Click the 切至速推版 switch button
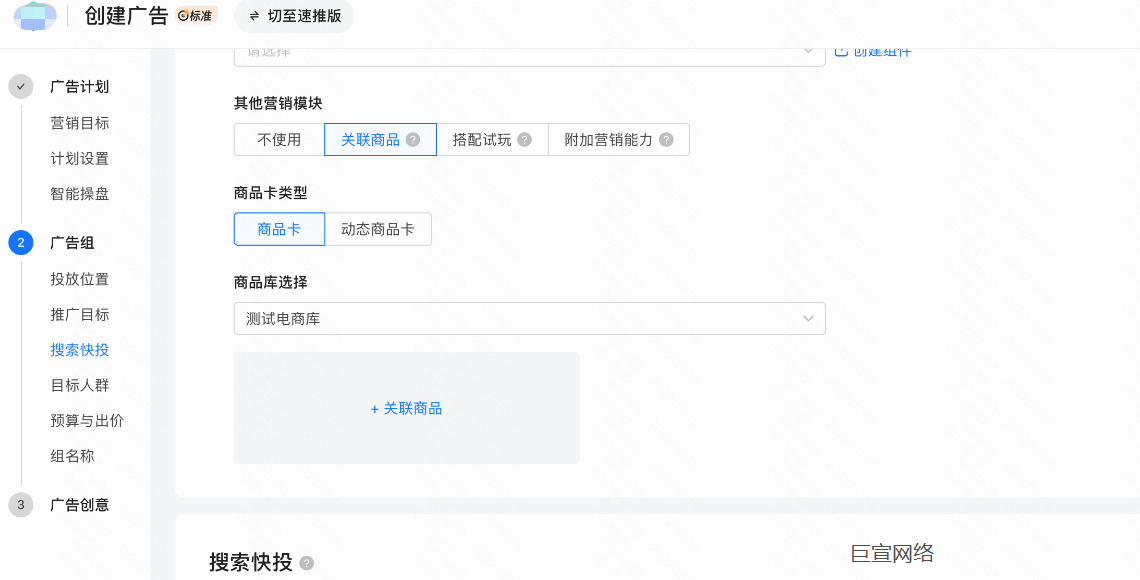The width and height of the screenshot is (1140, 580). tap(294, 16)
